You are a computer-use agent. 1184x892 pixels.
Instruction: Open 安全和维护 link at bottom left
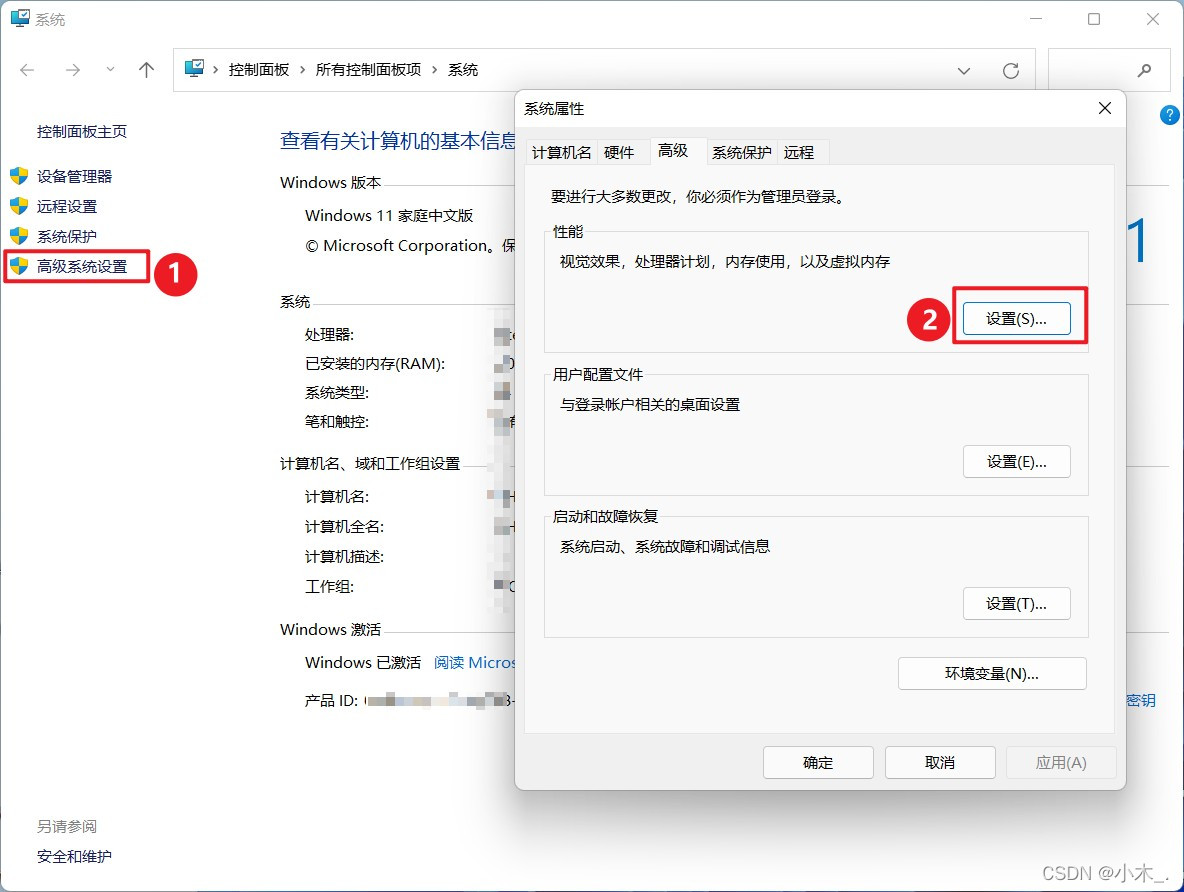[x=74, y=857]
